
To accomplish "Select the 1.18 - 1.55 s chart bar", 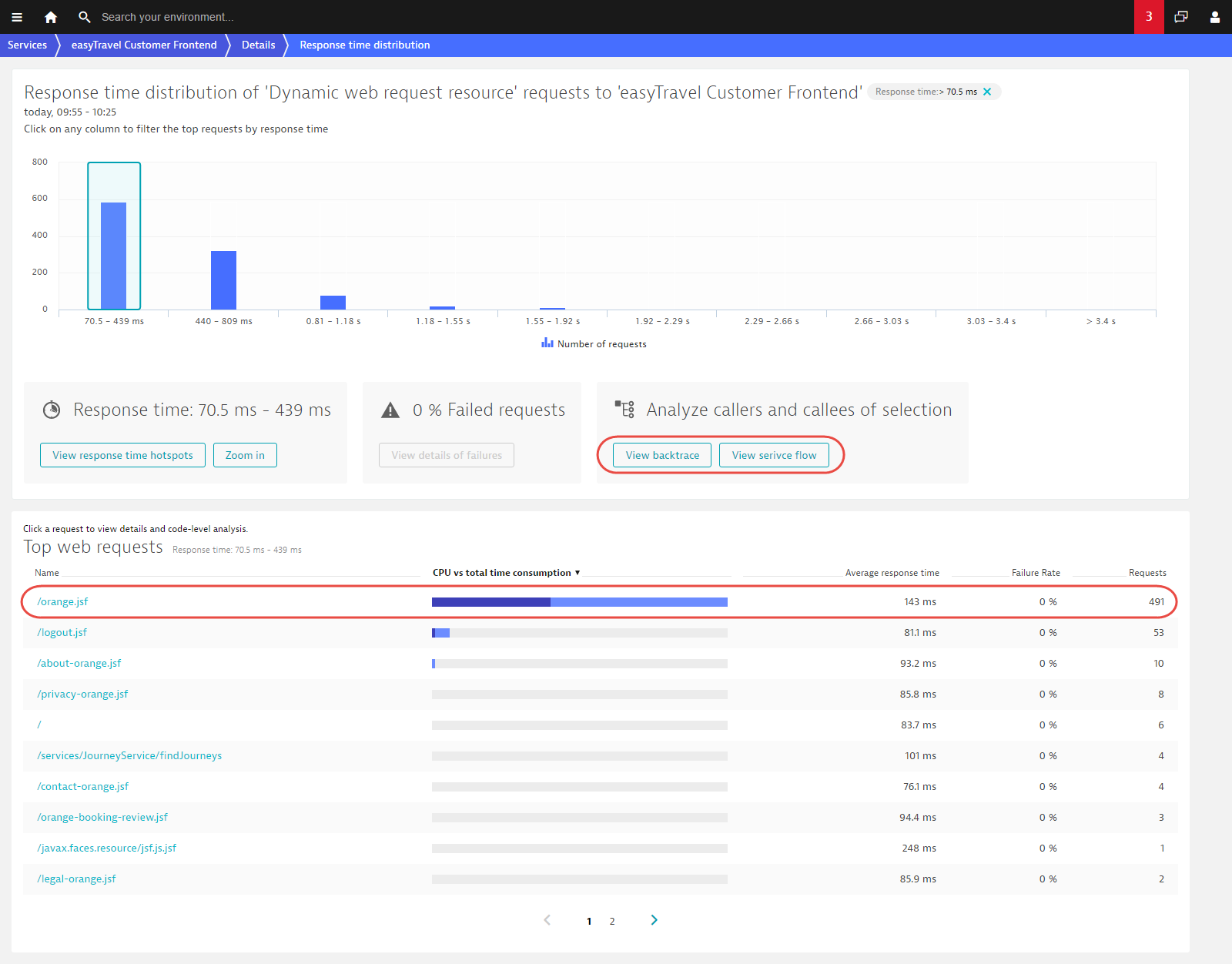I will tap(443, 308).
